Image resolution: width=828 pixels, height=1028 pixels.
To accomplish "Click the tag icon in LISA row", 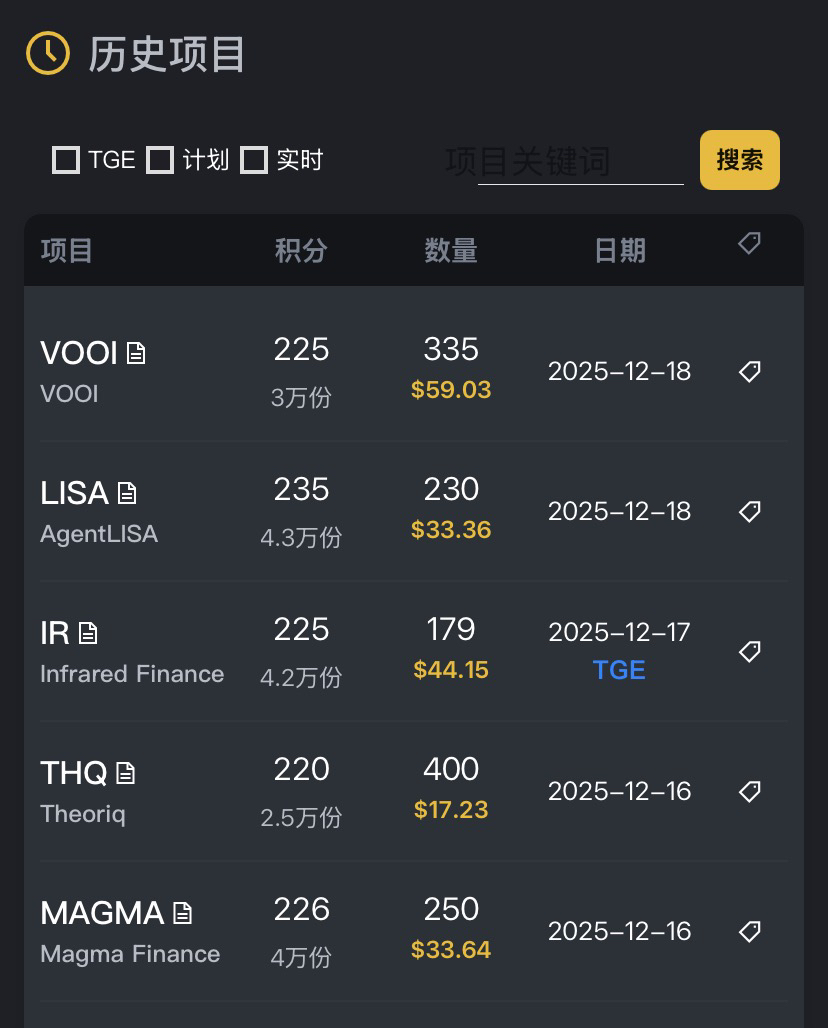I will [x=750, y=511].
